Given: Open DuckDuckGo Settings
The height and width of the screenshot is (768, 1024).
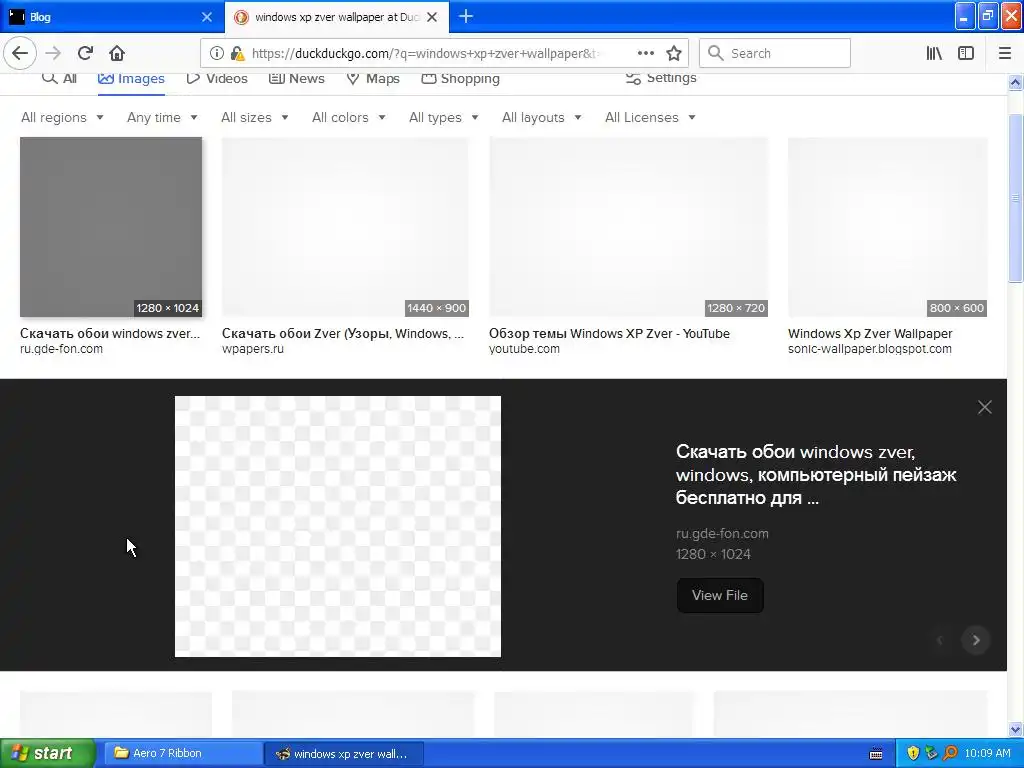Looking at the screenshot, I should point(661,78).
